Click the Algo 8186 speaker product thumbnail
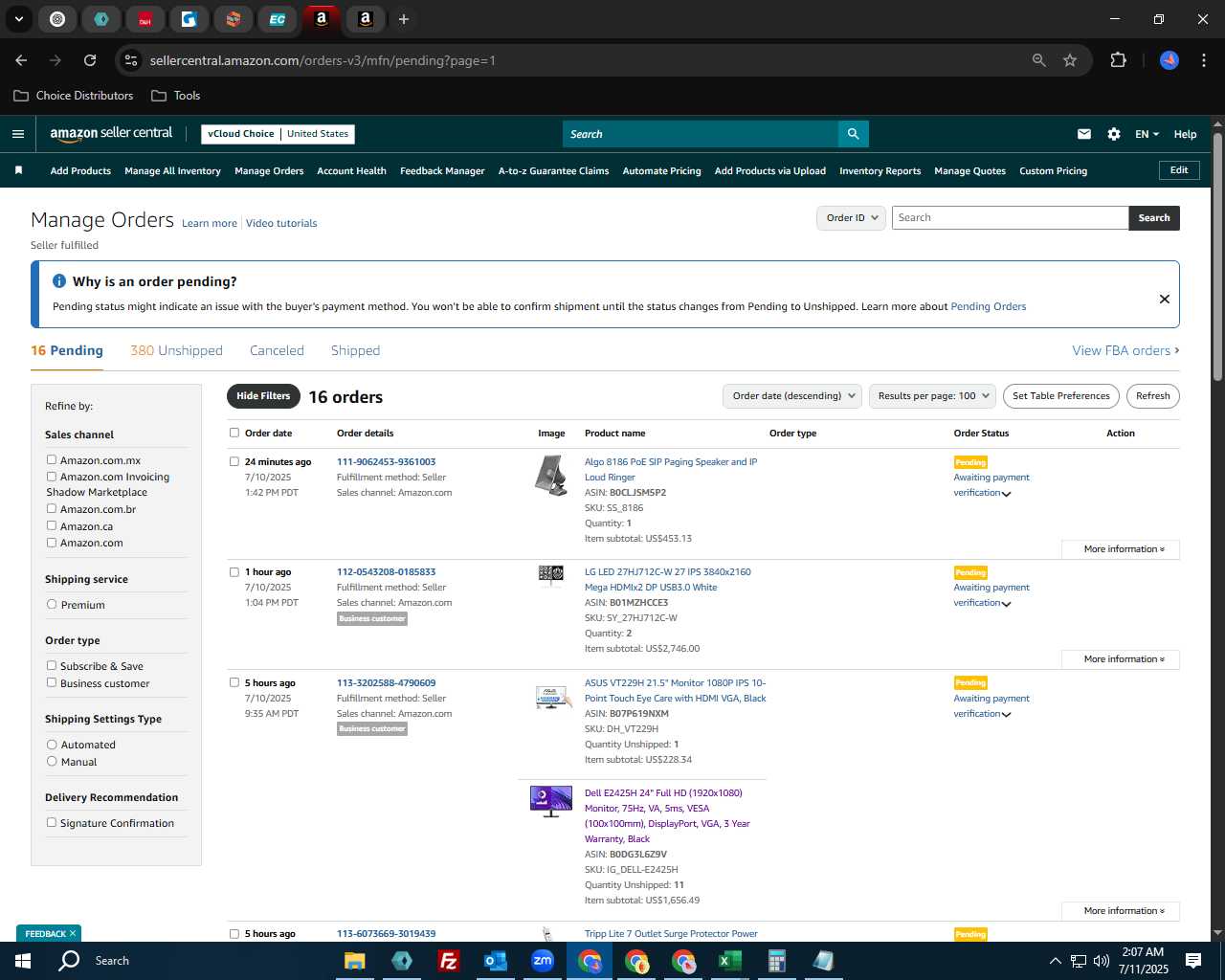This screenshot has width=1225, height=980. [551, 476]
